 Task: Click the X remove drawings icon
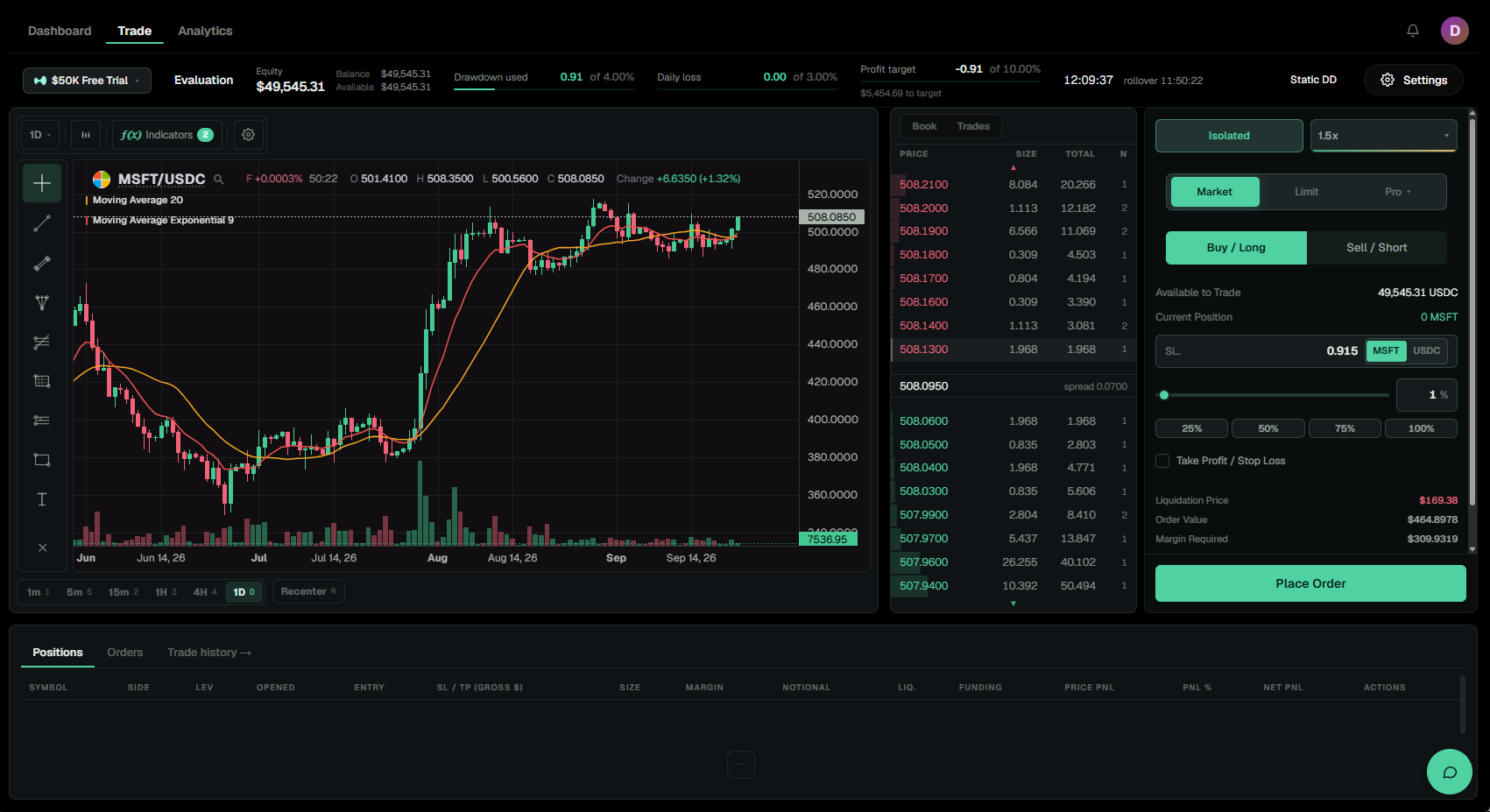pos(42,547)
